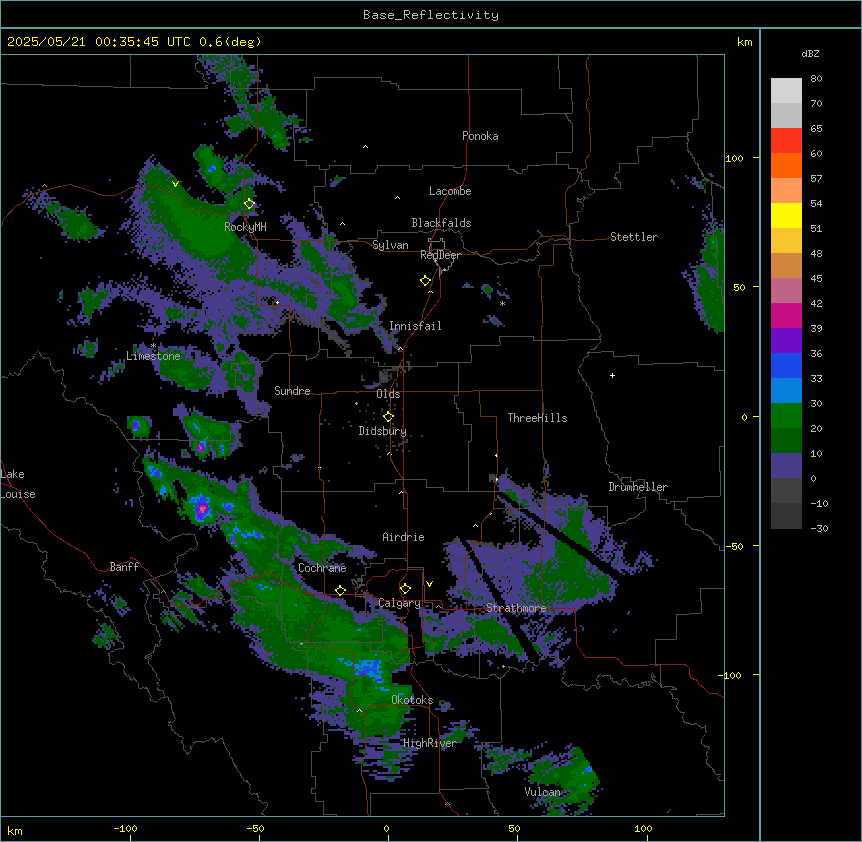862x842 pixels.
Task: Click the Didsbury city label
Action: tap(383, 431)
